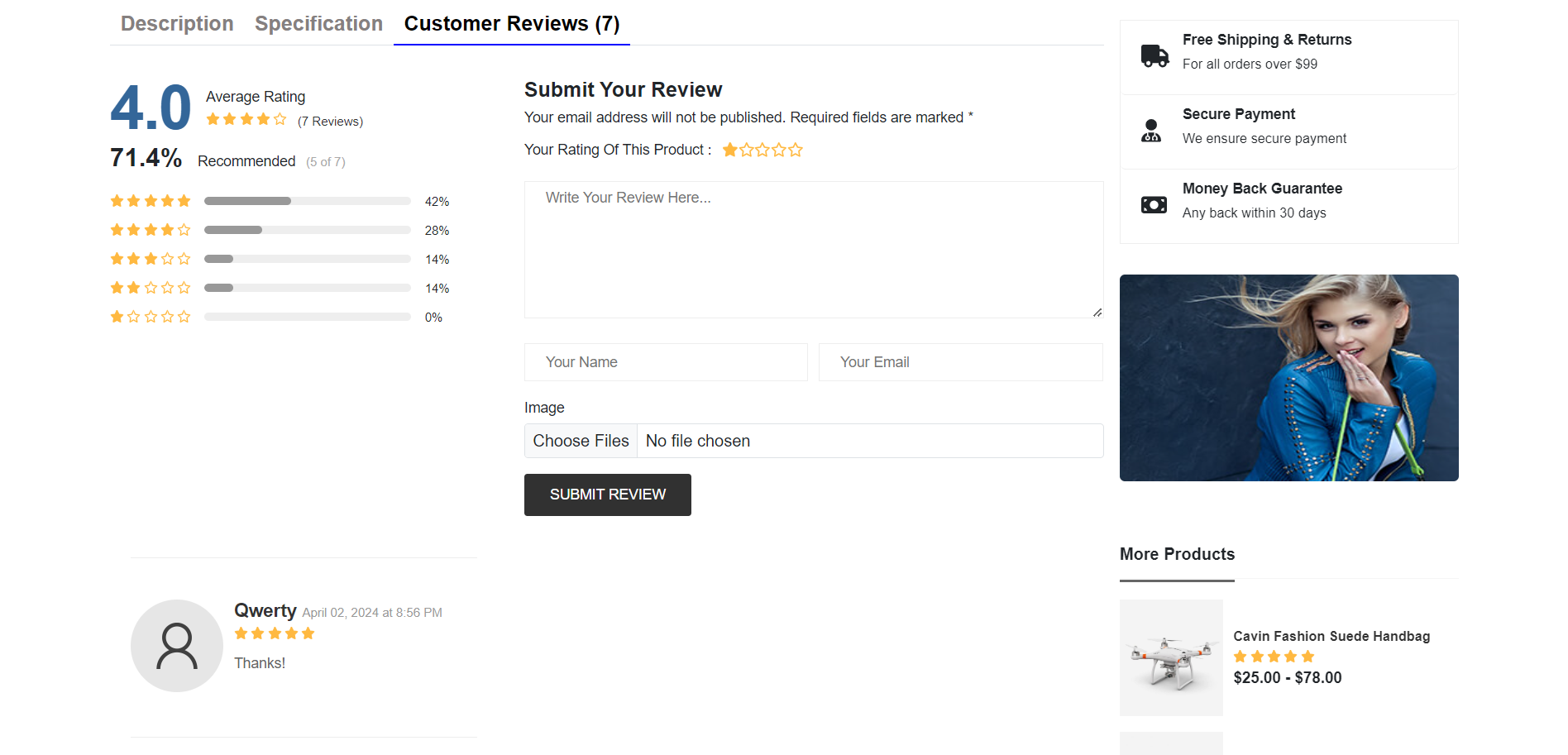This screenshot has width=1568, height=755.
Task: Click the Choose Files button
Action: (581, 441)
